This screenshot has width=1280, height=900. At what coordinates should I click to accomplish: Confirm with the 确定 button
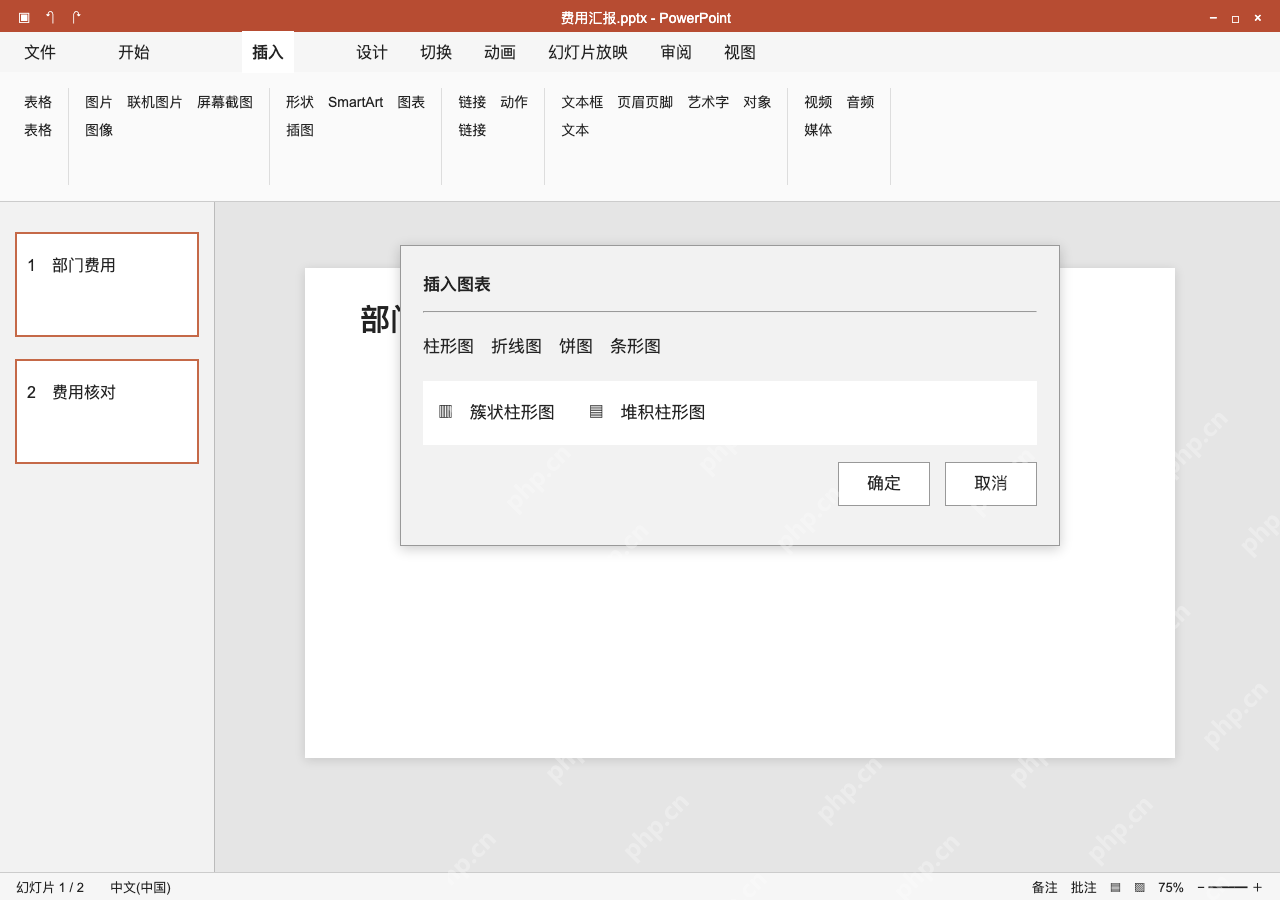click(x=884, y=484)
